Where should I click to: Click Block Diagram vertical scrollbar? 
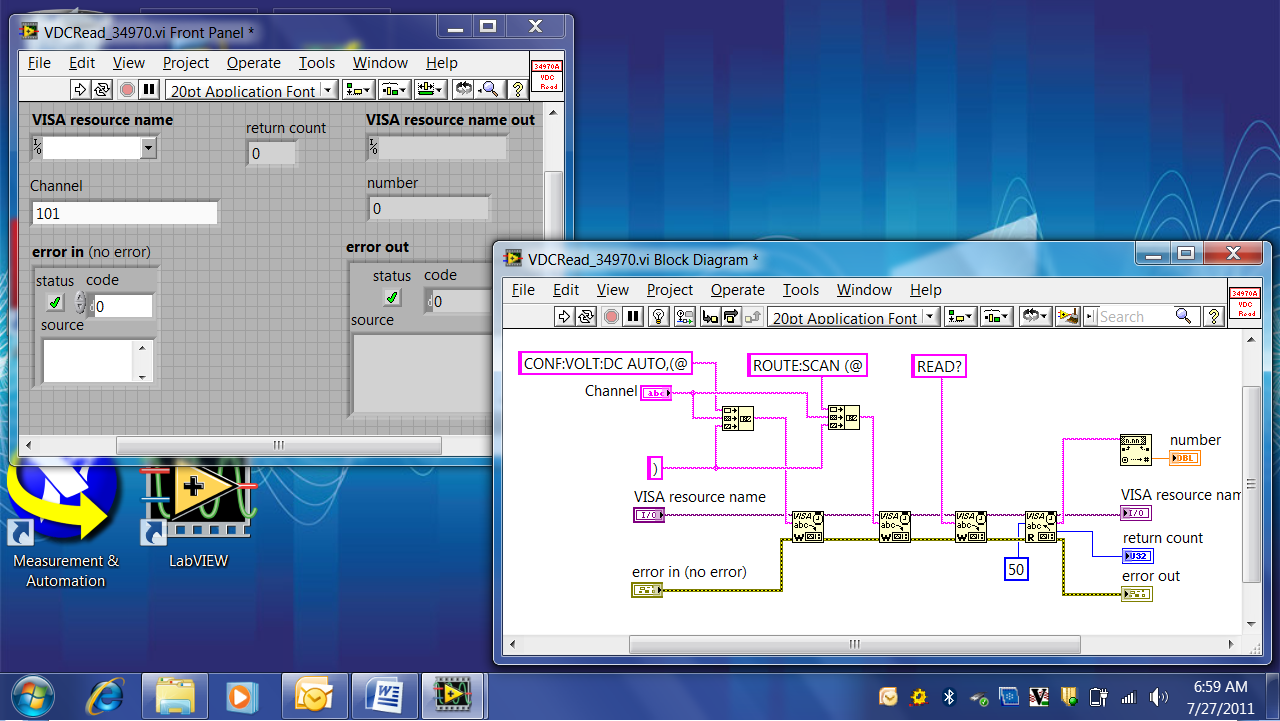(x=1251, y=482)
